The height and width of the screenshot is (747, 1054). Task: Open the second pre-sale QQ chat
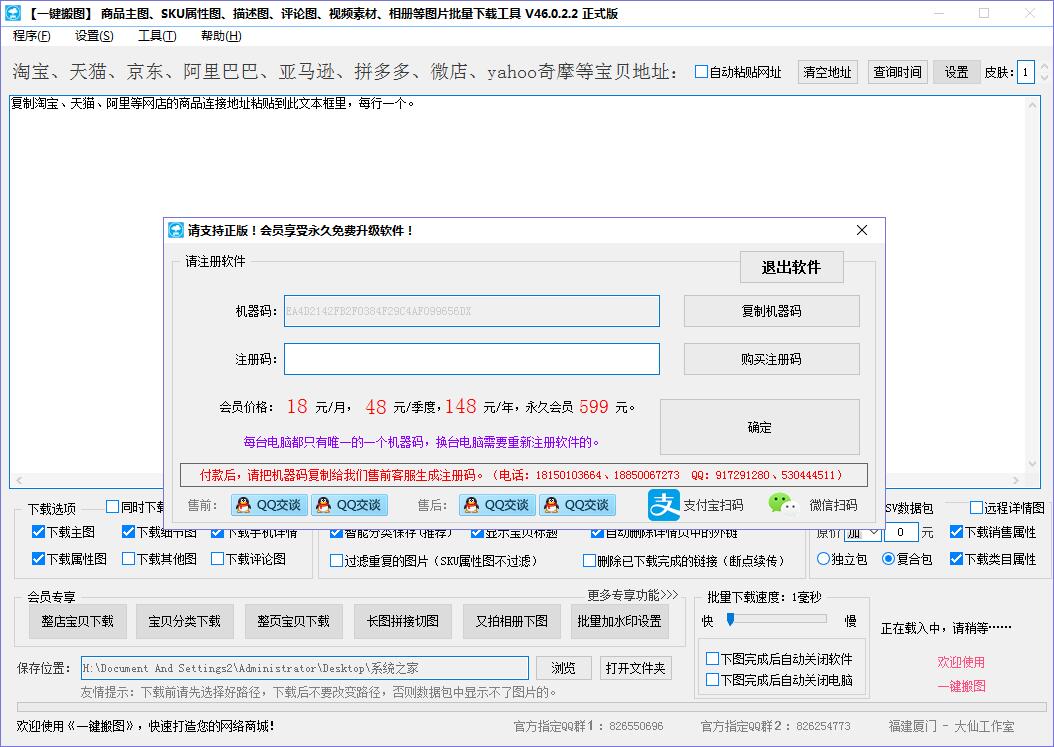(349, 505)
